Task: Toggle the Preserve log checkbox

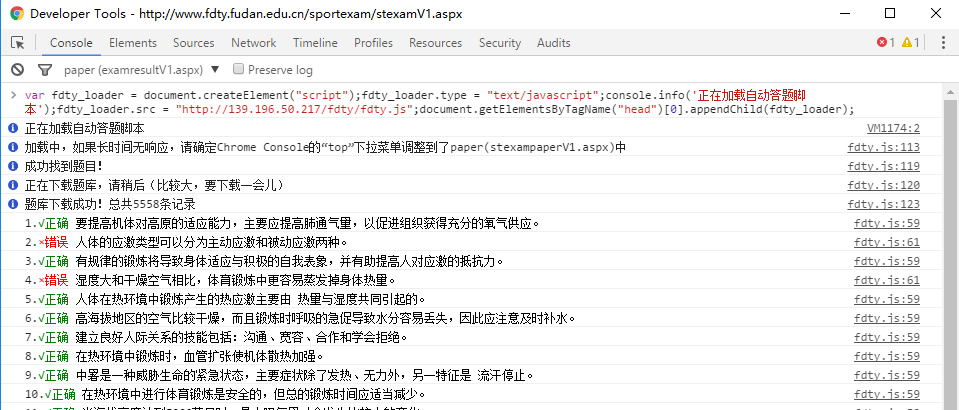Action: (239, 69)
